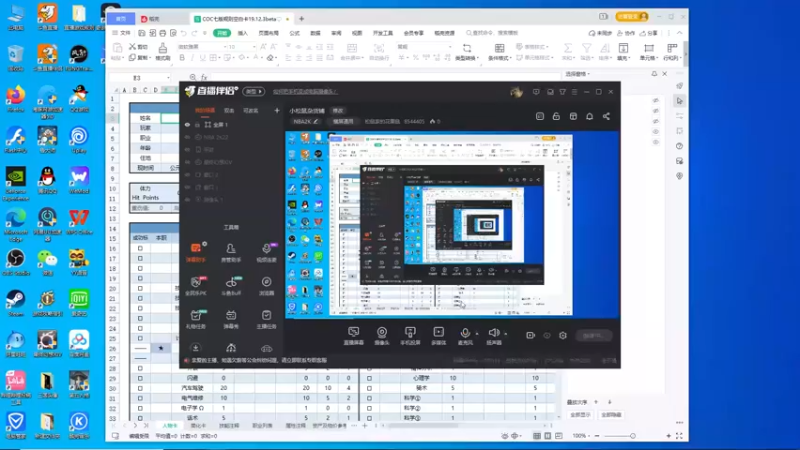Click the user avatar in streaming app title bar
This screenshot has height=450, width=800.
516,92
